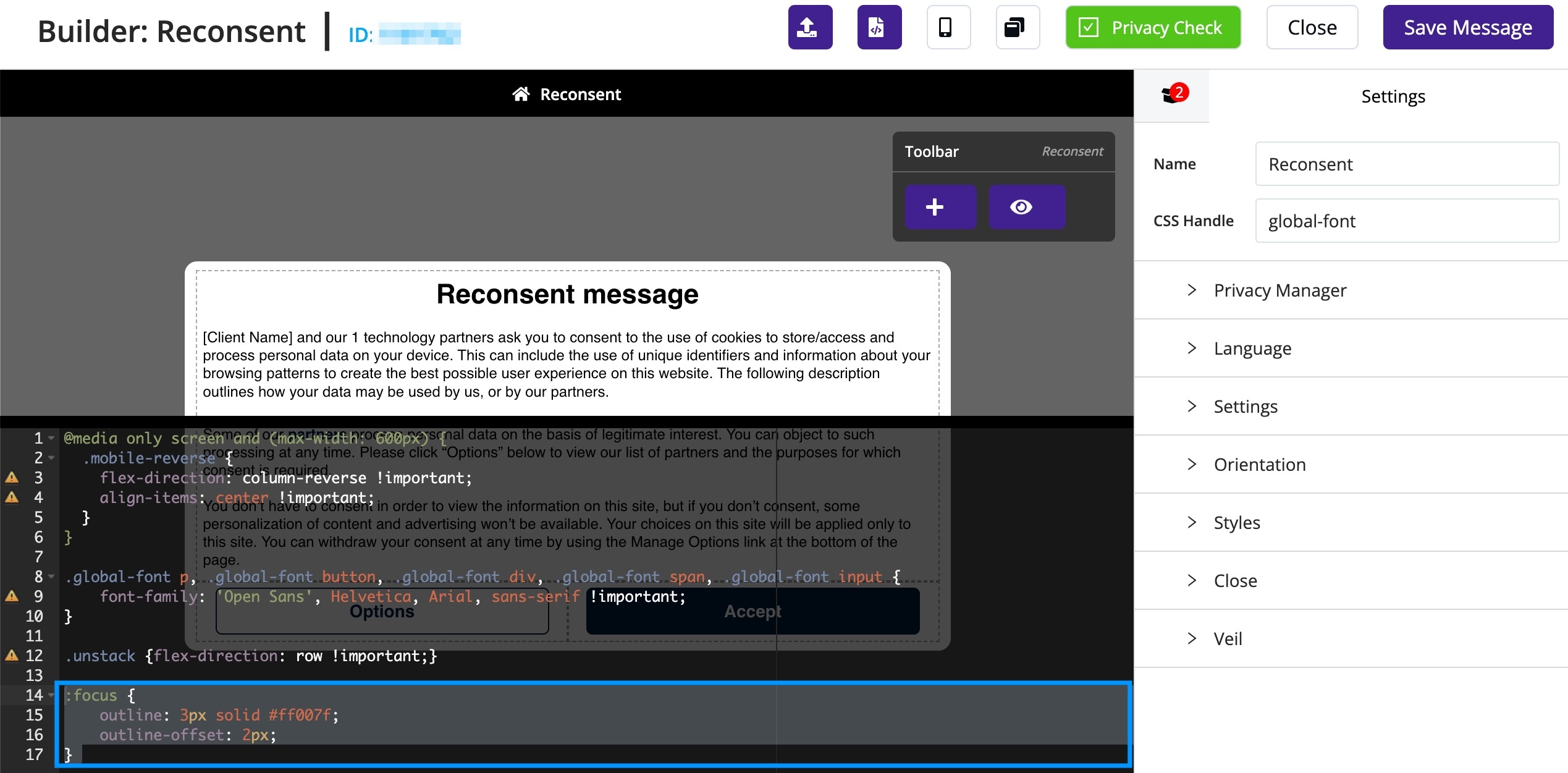Select the Reconsent message heading

tap(567, 294)
